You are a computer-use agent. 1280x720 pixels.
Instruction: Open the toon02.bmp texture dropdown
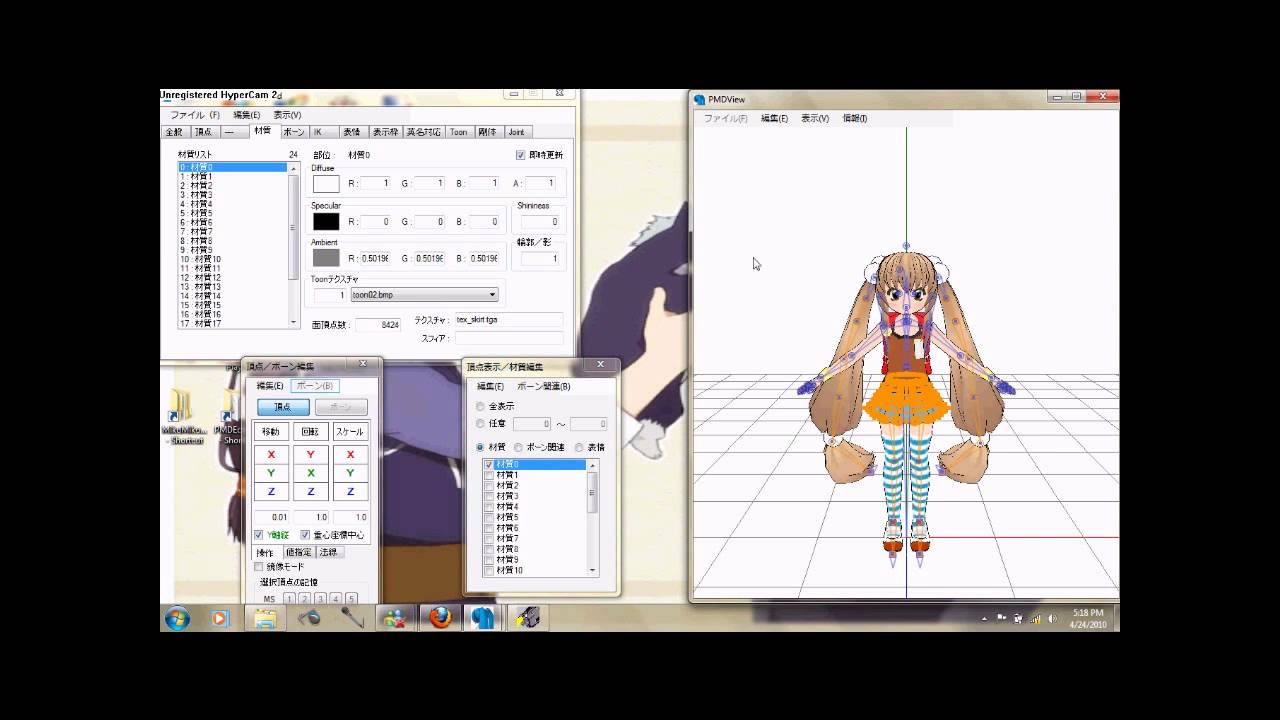point(423,295)
